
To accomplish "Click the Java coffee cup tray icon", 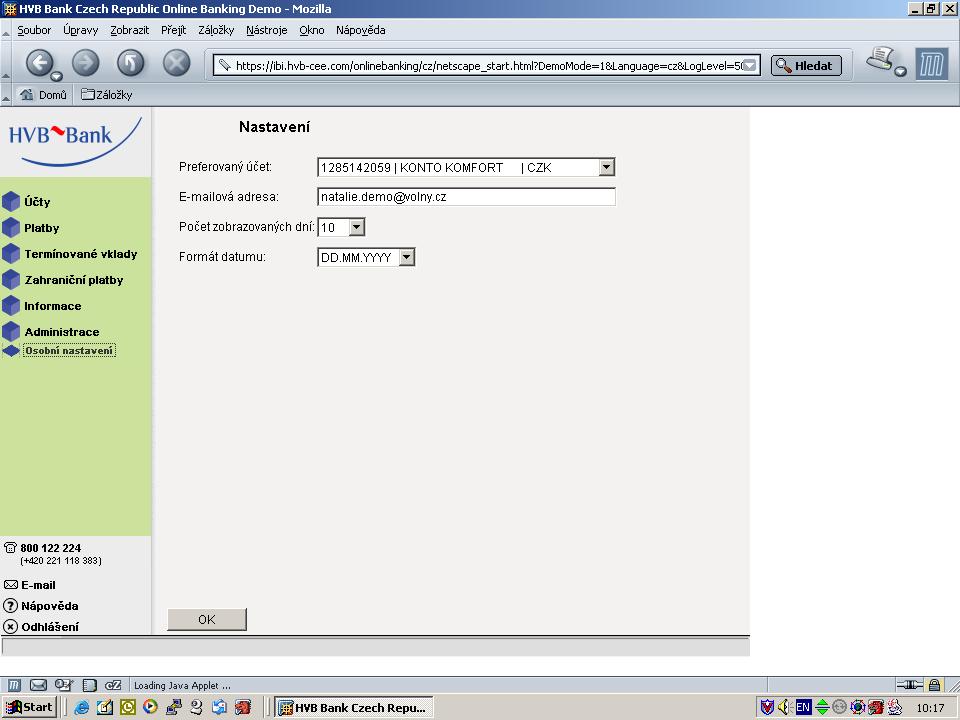I will pos(896,707).
